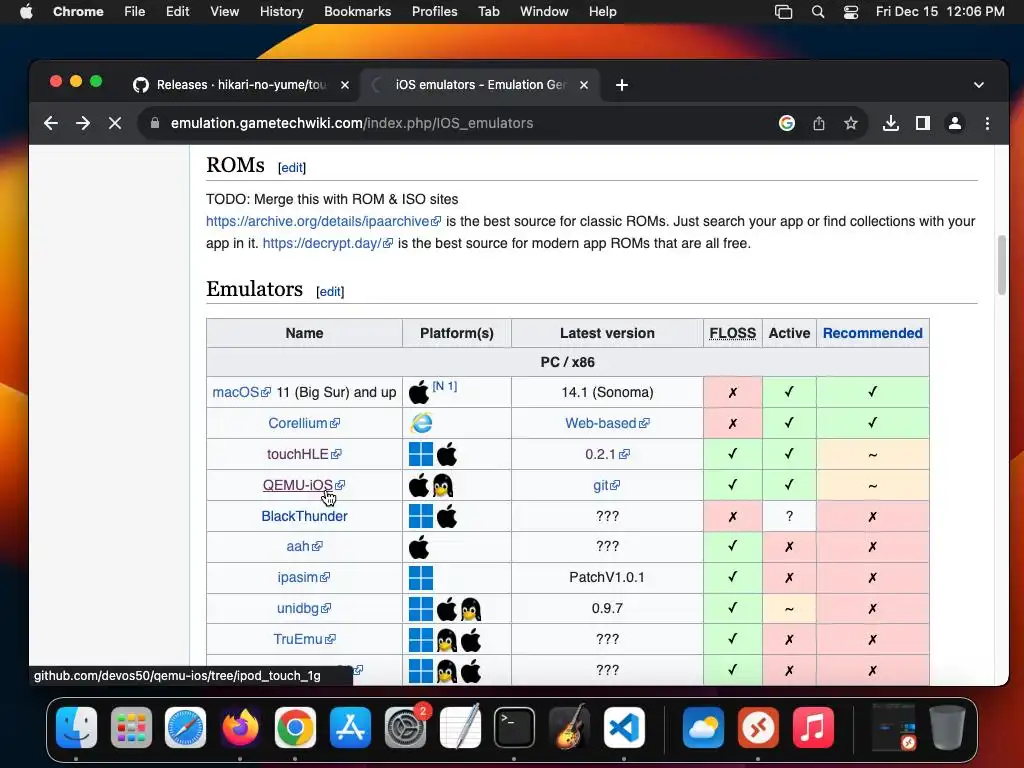Open Control Center in menu bar

(x=850, y=11)
